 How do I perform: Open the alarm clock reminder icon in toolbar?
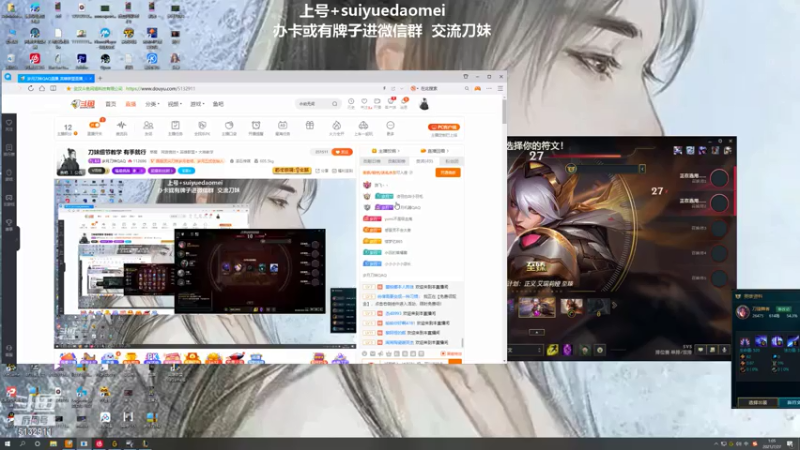pyautogui.click(x=256, y=125)
